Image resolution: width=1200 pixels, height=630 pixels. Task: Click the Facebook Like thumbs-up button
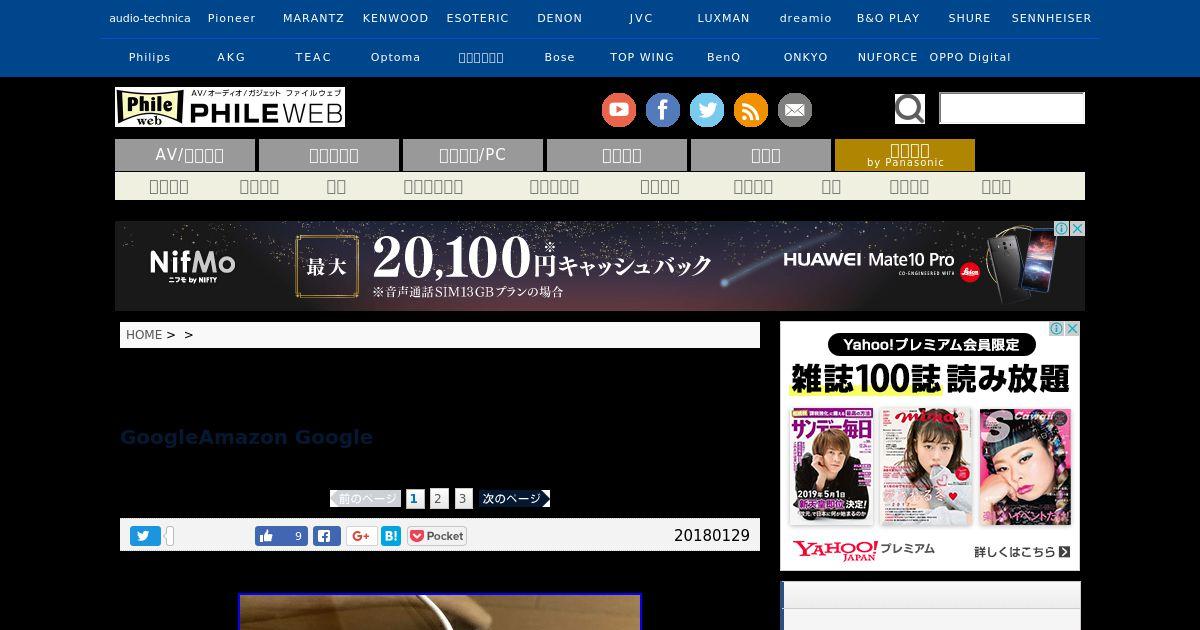pyautogui.click(x=281, y=536)
